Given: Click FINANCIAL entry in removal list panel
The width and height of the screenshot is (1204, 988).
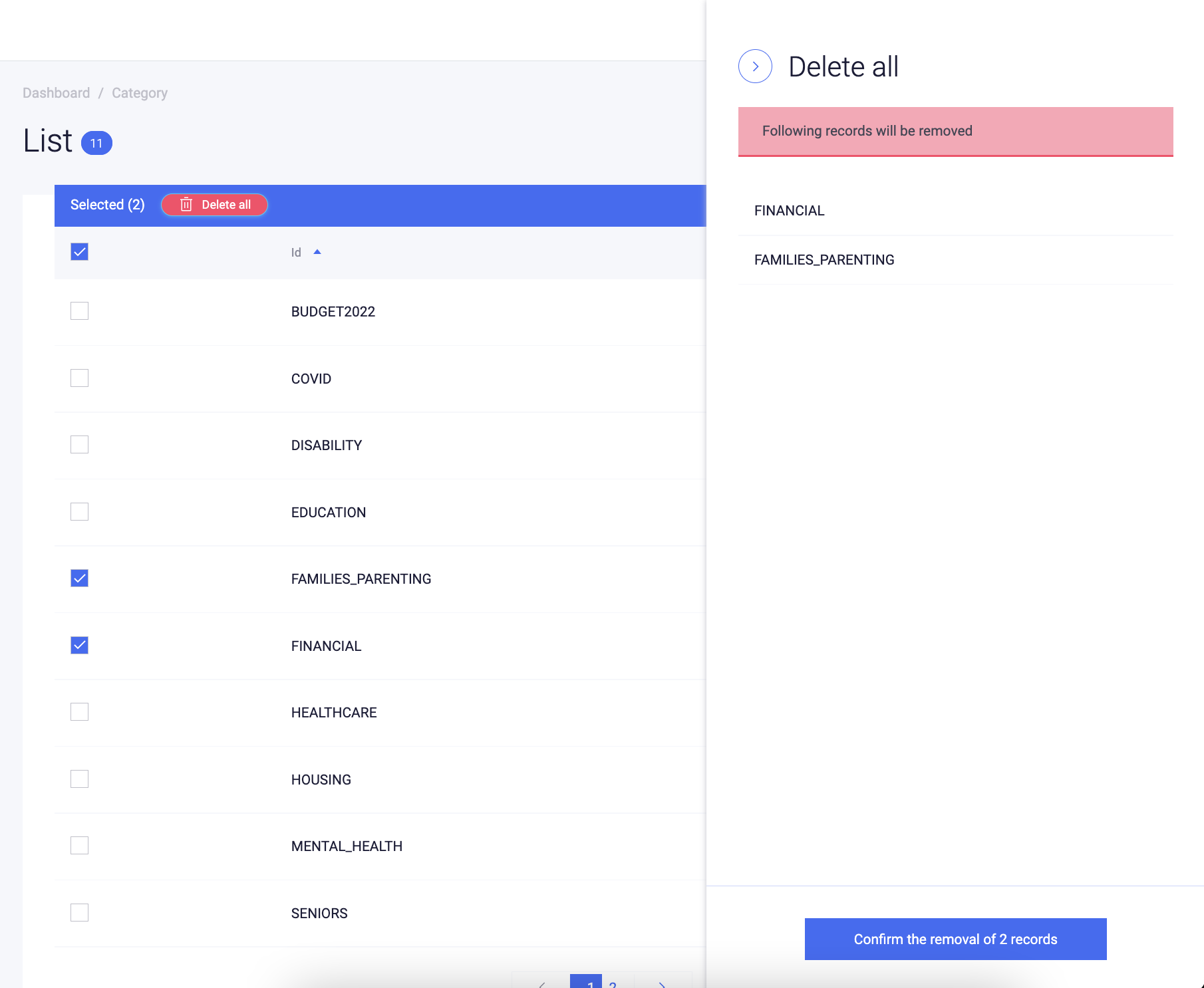Looking at the screenshot, I should click(789, 210).
